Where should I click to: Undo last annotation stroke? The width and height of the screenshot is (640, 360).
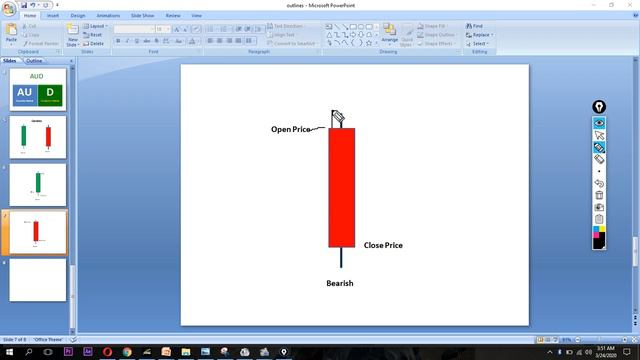click(x=599, y=183)
